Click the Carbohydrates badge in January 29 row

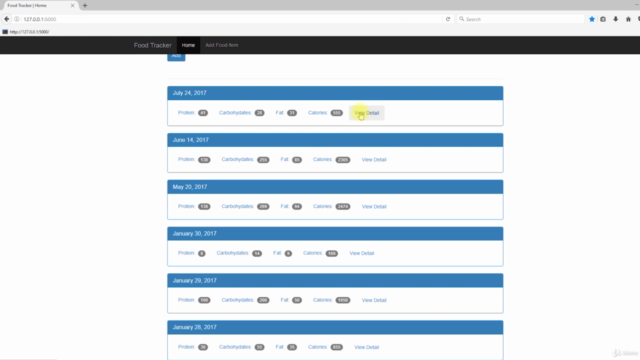[263, 300]
